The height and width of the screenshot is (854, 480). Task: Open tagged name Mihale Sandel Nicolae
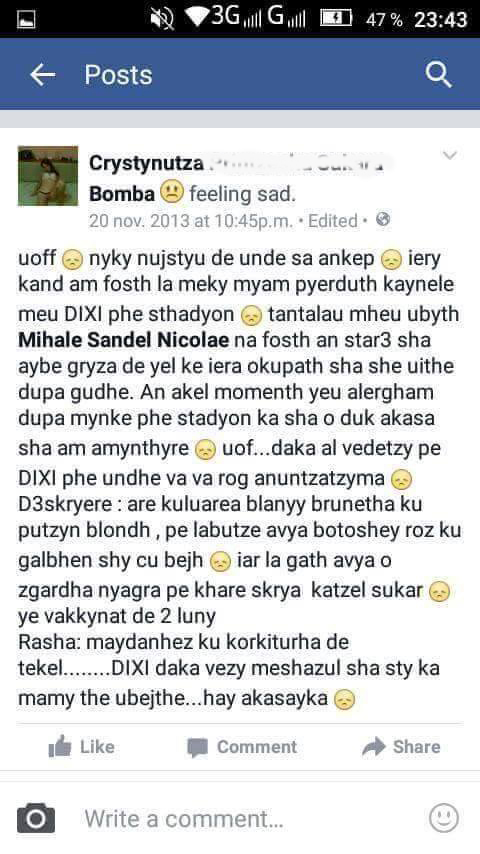pos(124,340)
